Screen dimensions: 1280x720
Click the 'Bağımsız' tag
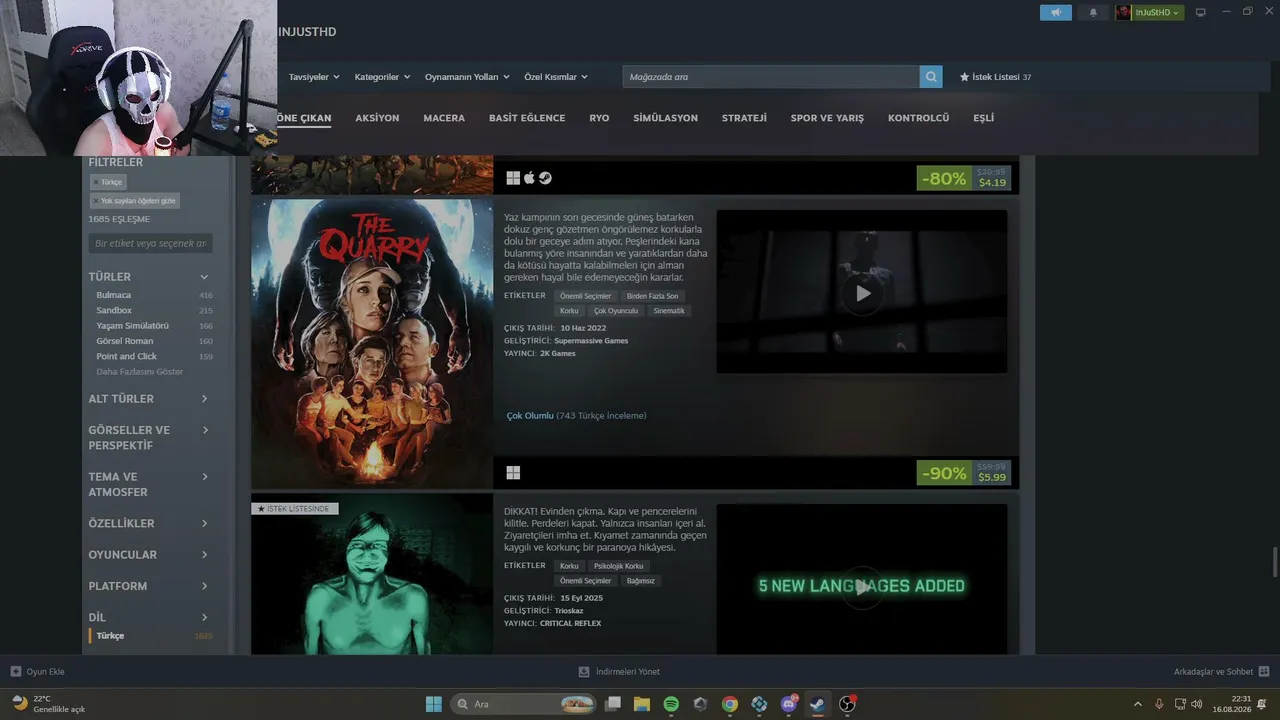click(640, 581)
